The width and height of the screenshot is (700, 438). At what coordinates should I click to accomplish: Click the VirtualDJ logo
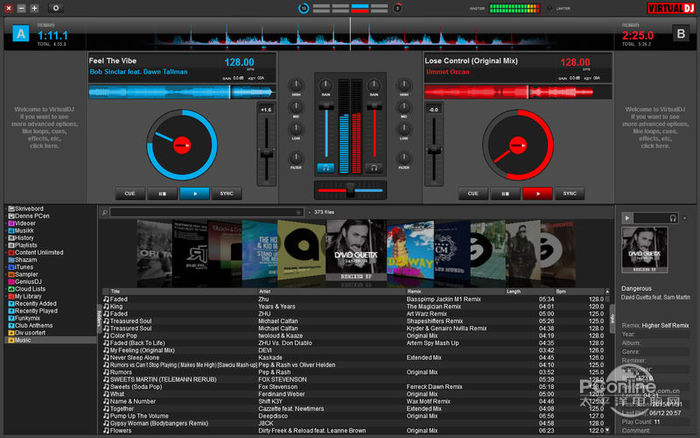pyautogui.click(x=671, y=8)
